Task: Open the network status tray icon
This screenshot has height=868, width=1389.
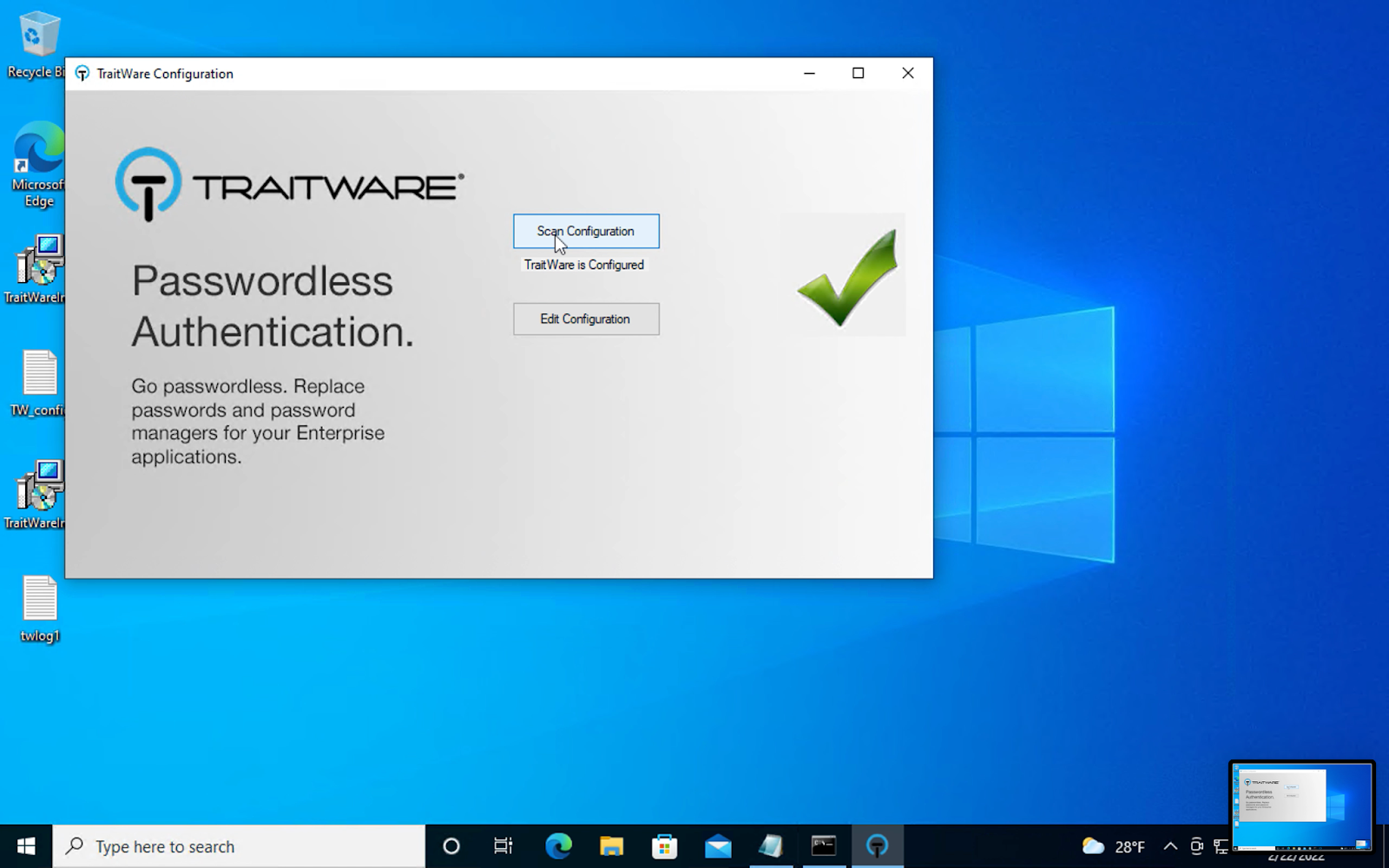Action: [x=1220, y=846]
